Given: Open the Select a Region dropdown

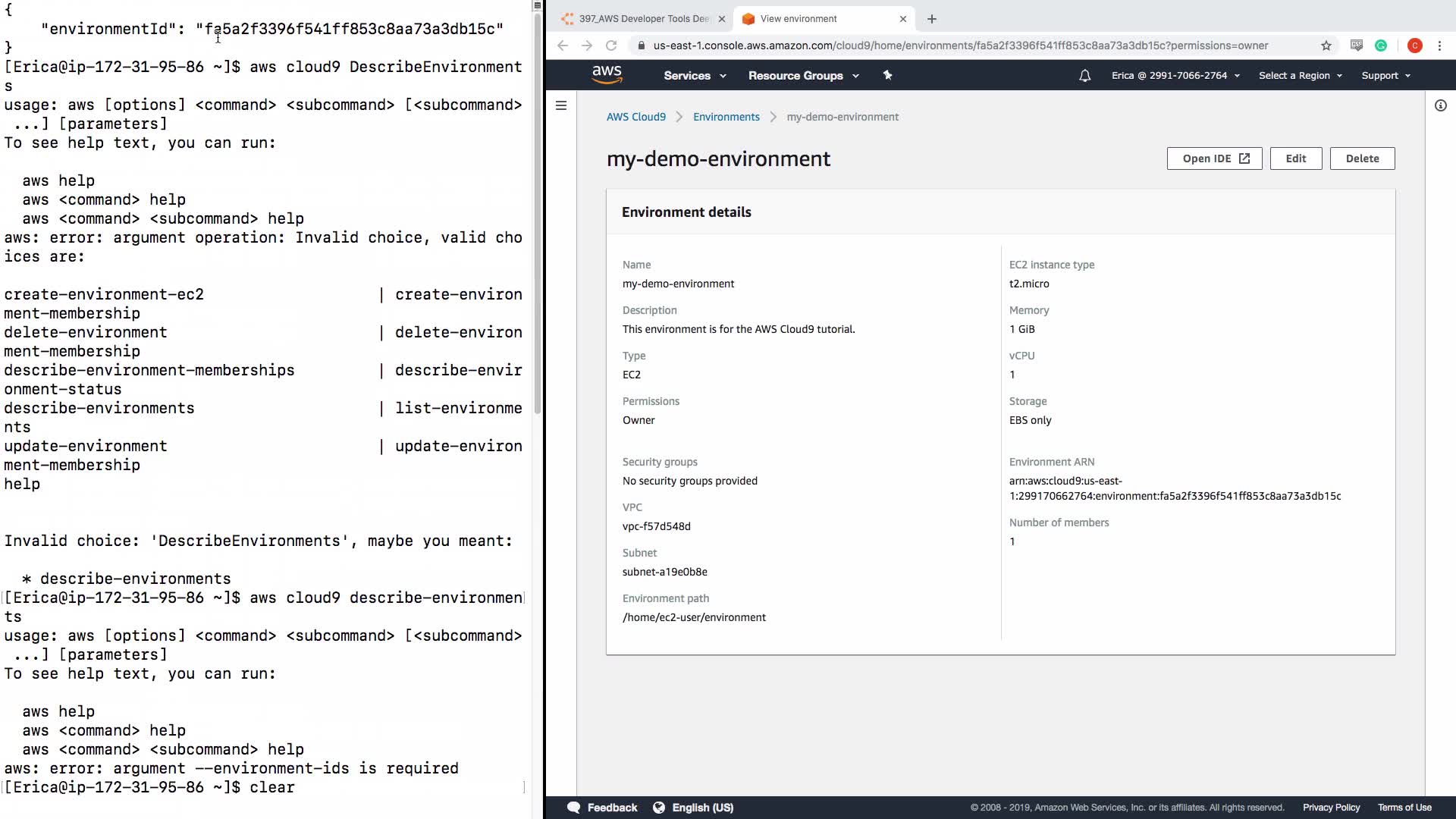Looking at the screenshot, I should 1300,76.
